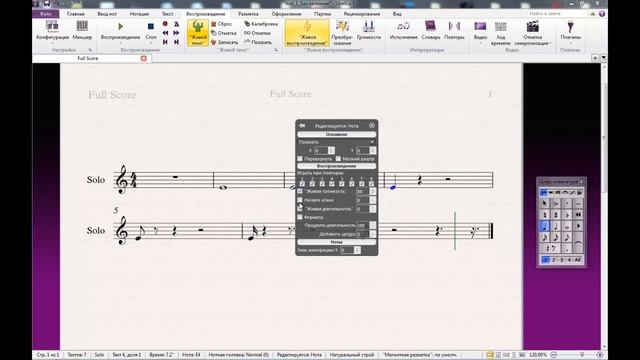The height and width of the screenshot is (360, 640).
Task: Switch to the Ввод нот ribbon tab
Action: pyautogui.click(x=107, y=13)
